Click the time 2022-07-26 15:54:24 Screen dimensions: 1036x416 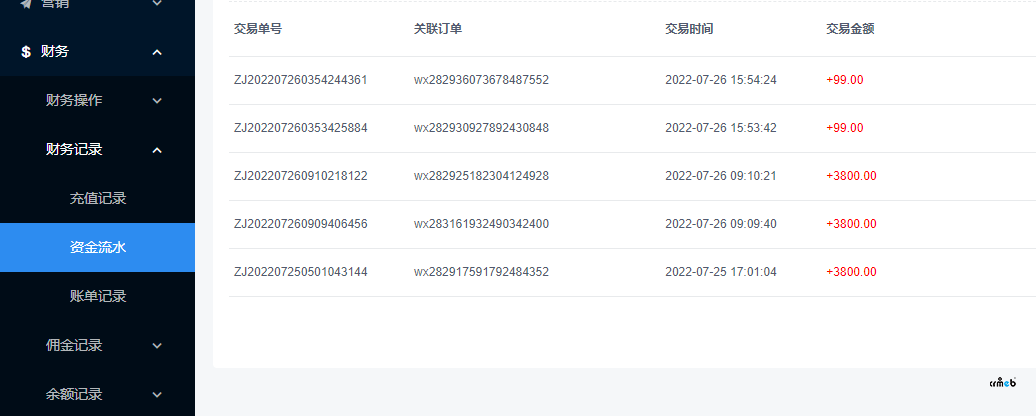721,80
